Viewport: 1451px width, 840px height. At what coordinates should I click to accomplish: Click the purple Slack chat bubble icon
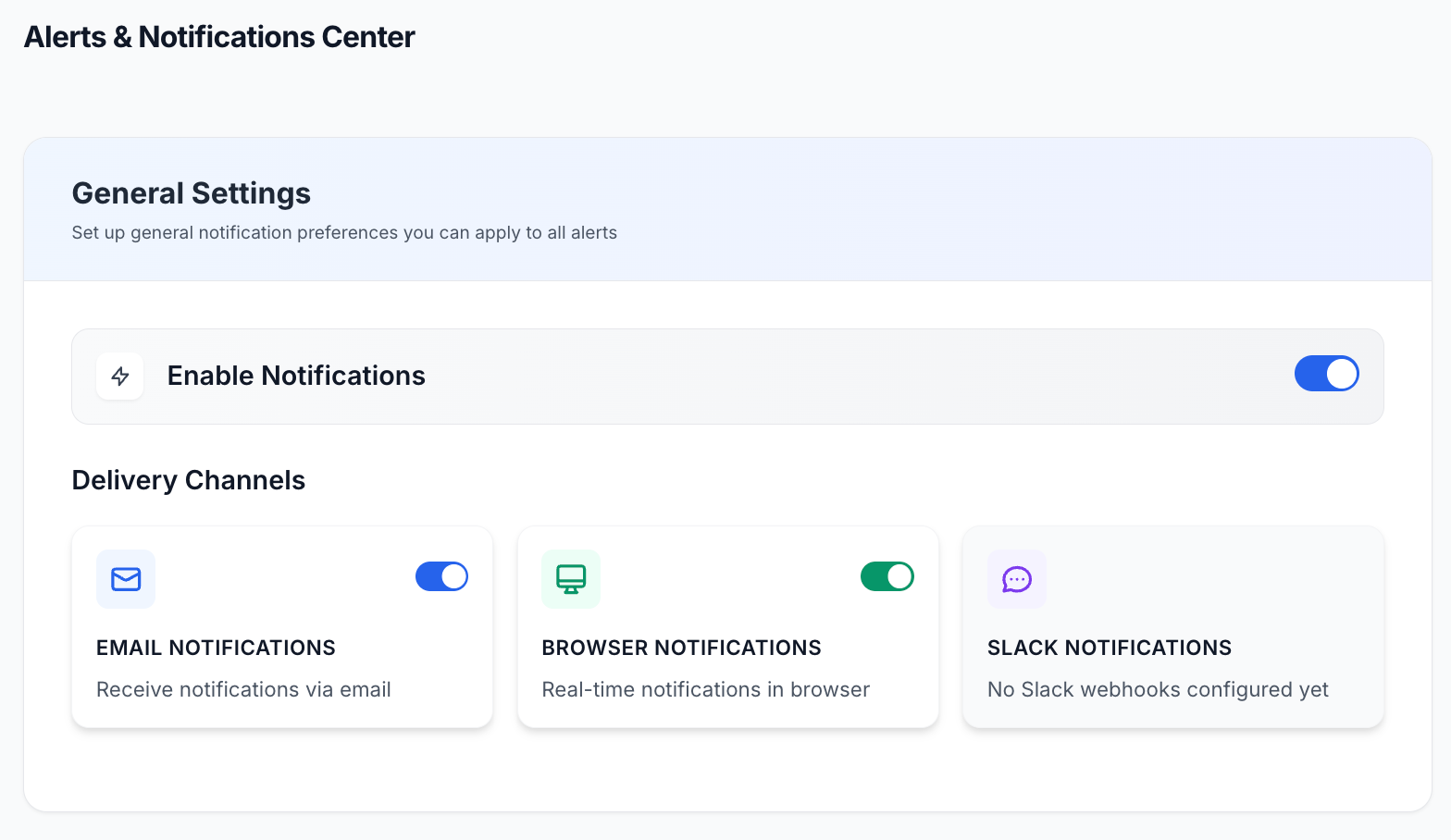1017,579
